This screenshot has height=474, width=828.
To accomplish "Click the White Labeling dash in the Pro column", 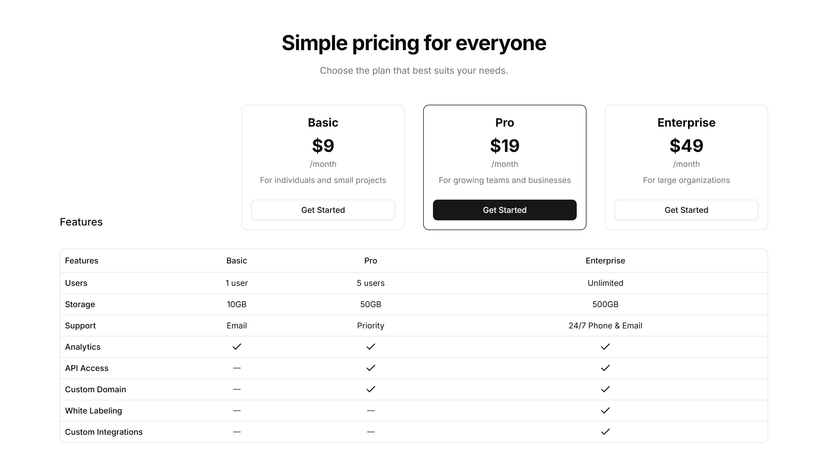I will 371,410.
